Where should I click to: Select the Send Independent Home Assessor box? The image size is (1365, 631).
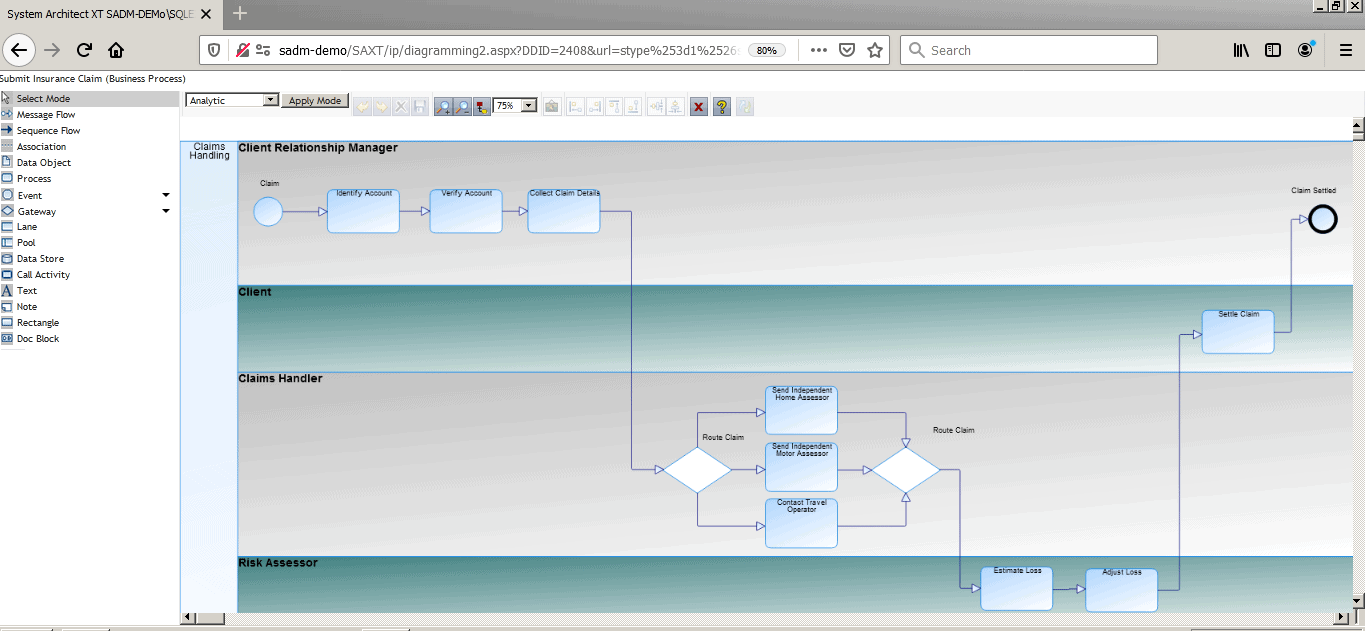click(801, 410)
